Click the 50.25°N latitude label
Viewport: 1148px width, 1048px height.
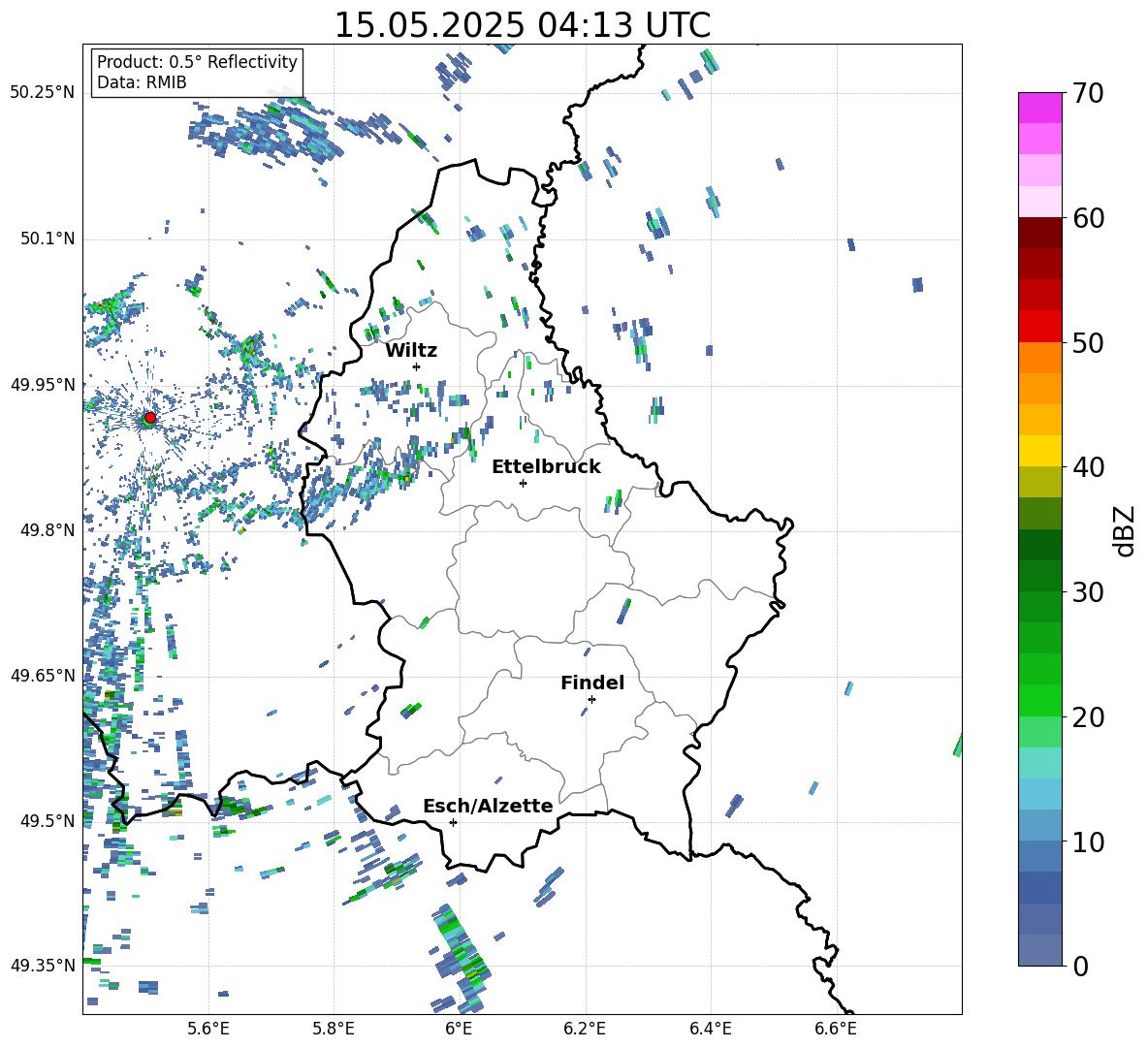coord(43,93)
